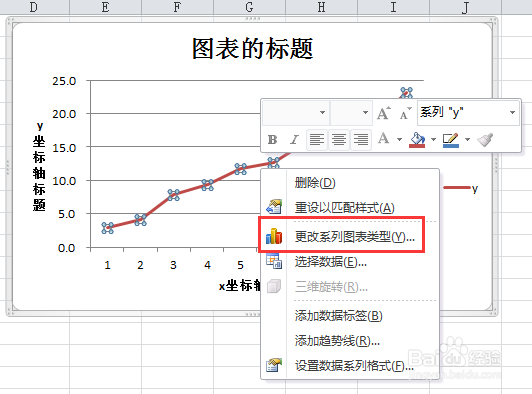Open the chart element selector 系列 "y"

pyautogui.click(x=468, y=112)
